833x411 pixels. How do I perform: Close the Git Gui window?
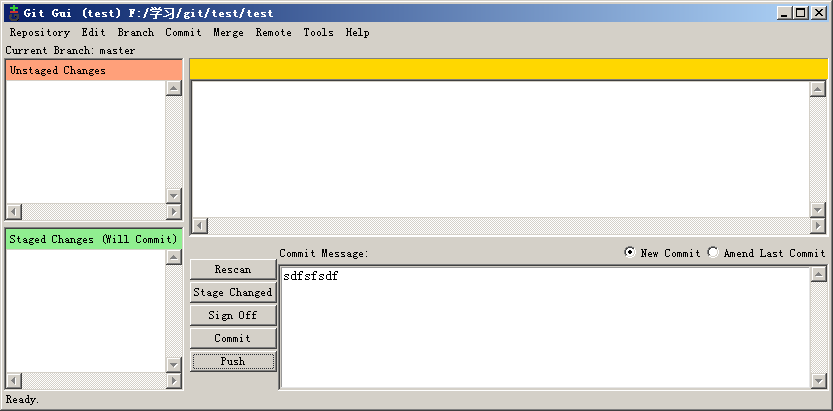[819, 13]
